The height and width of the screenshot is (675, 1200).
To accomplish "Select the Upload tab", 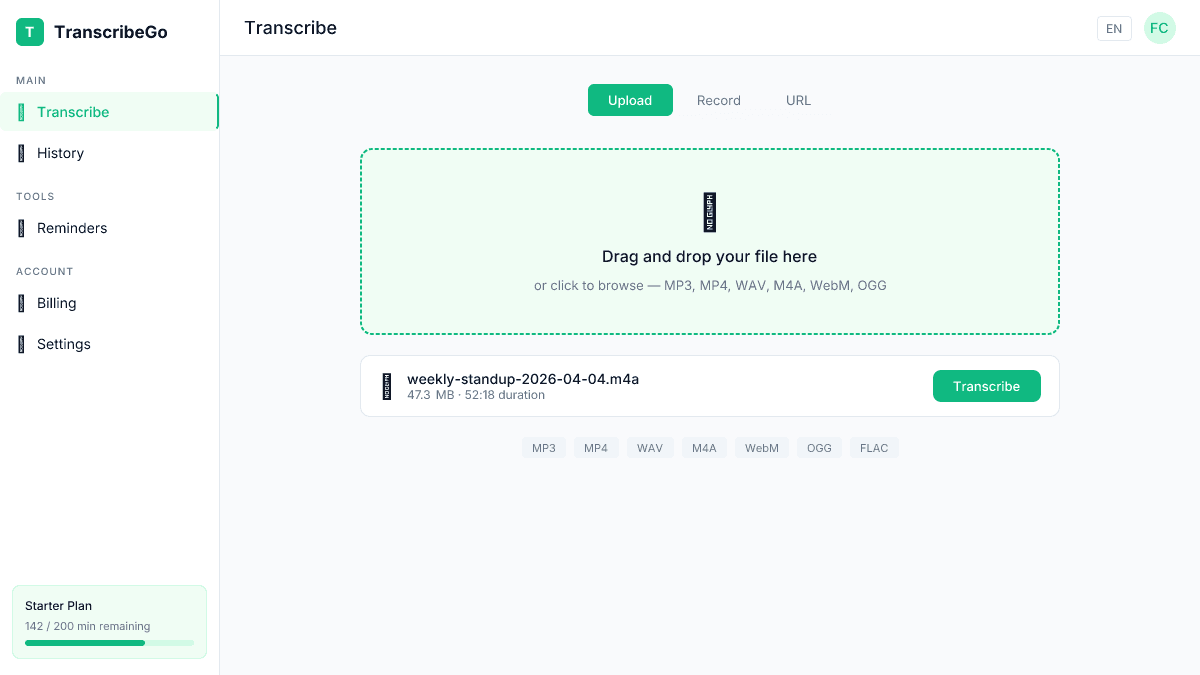I will tap(630, 100).
